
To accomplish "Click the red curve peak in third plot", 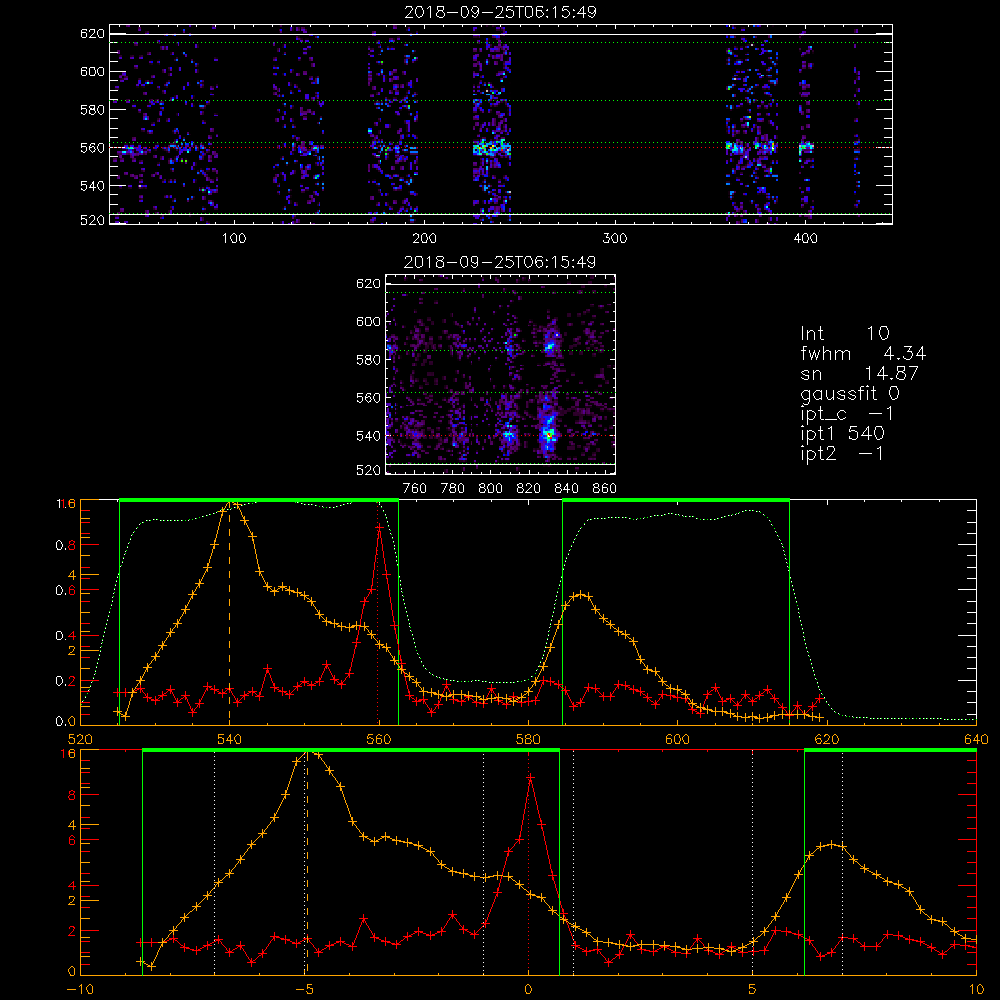I will 379,527.
